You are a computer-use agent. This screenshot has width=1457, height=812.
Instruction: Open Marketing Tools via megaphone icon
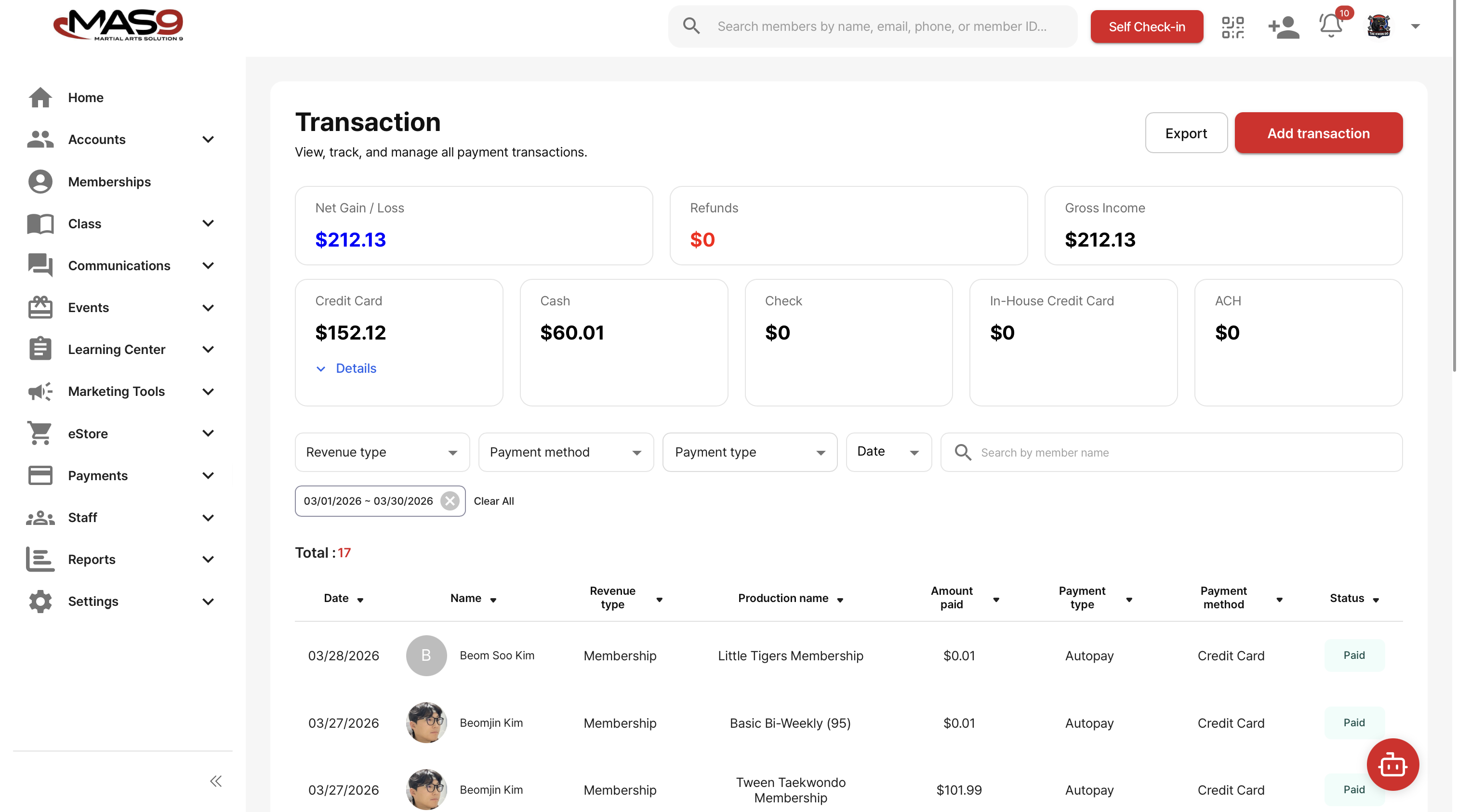click(x=40, y=391)
